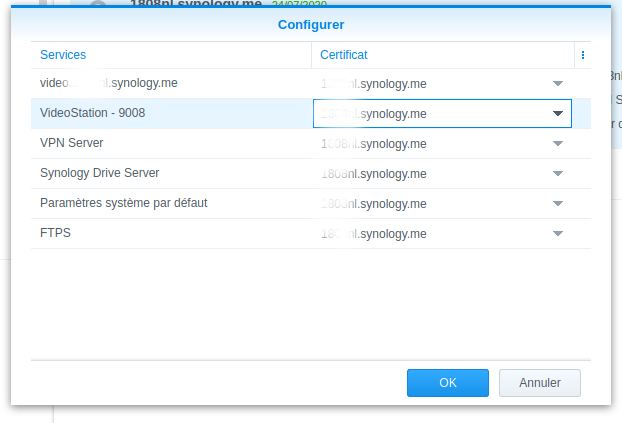Sort by the Services column header
Screen dimensions: 622x423
click(63, 55)
